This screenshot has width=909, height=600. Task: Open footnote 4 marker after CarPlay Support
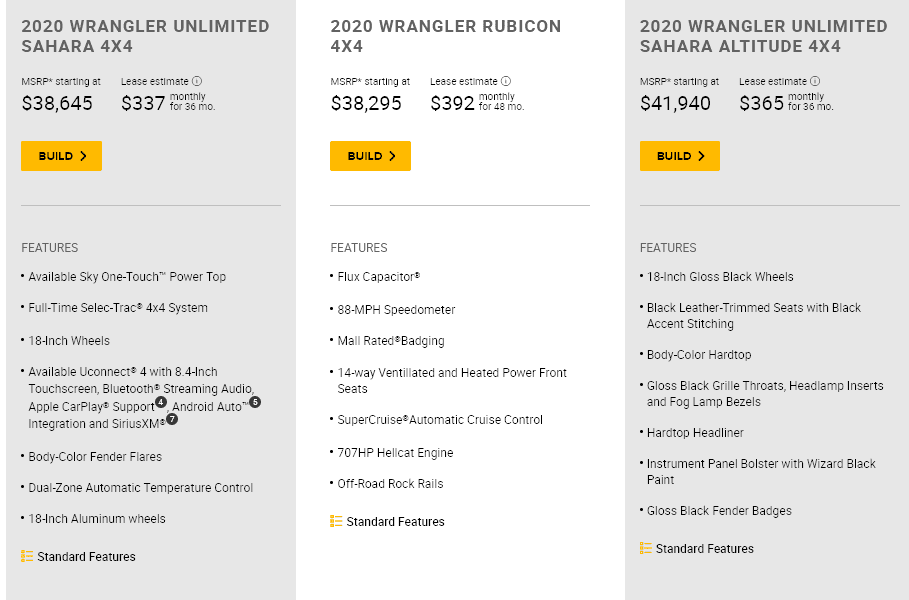click(161, 402)
